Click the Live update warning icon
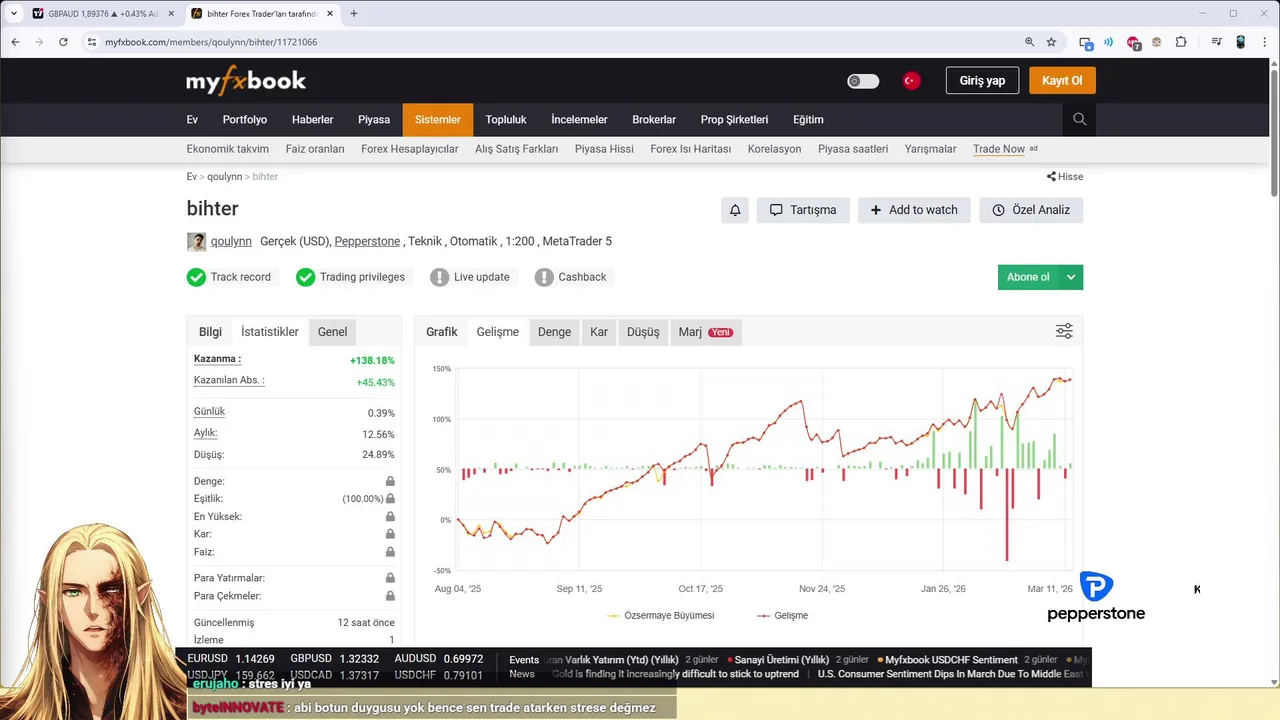Image resolution: width=1280 pixels, height=720 pixels. (439, 277)
